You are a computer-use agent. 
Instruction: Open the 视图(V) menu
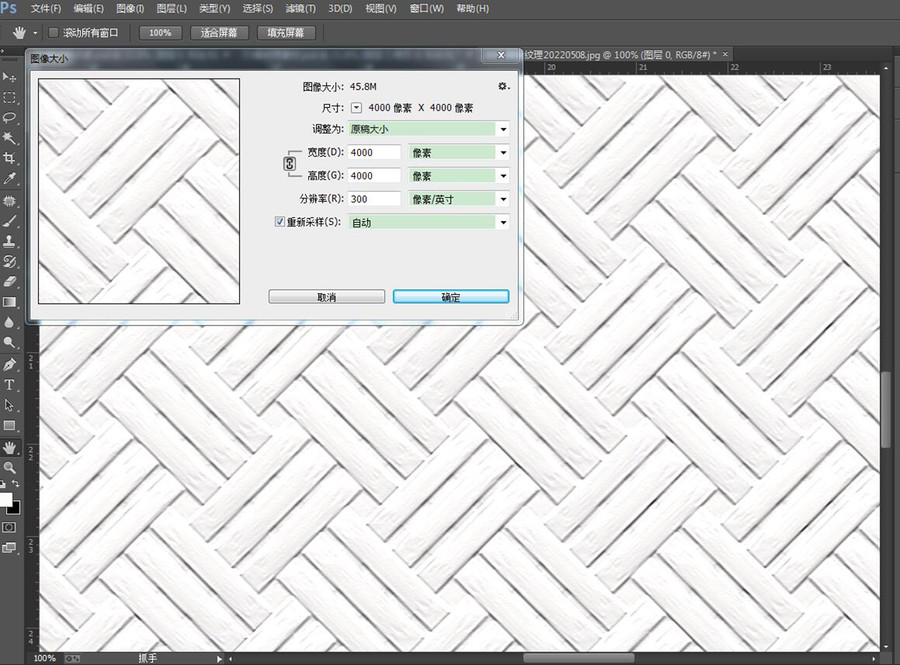pyautogui.click(x=381, y=9)
